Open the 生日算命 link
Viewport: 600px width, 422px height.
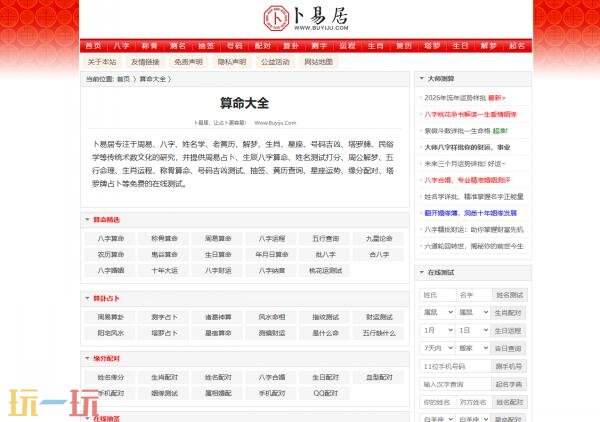[x=218, y=254]
